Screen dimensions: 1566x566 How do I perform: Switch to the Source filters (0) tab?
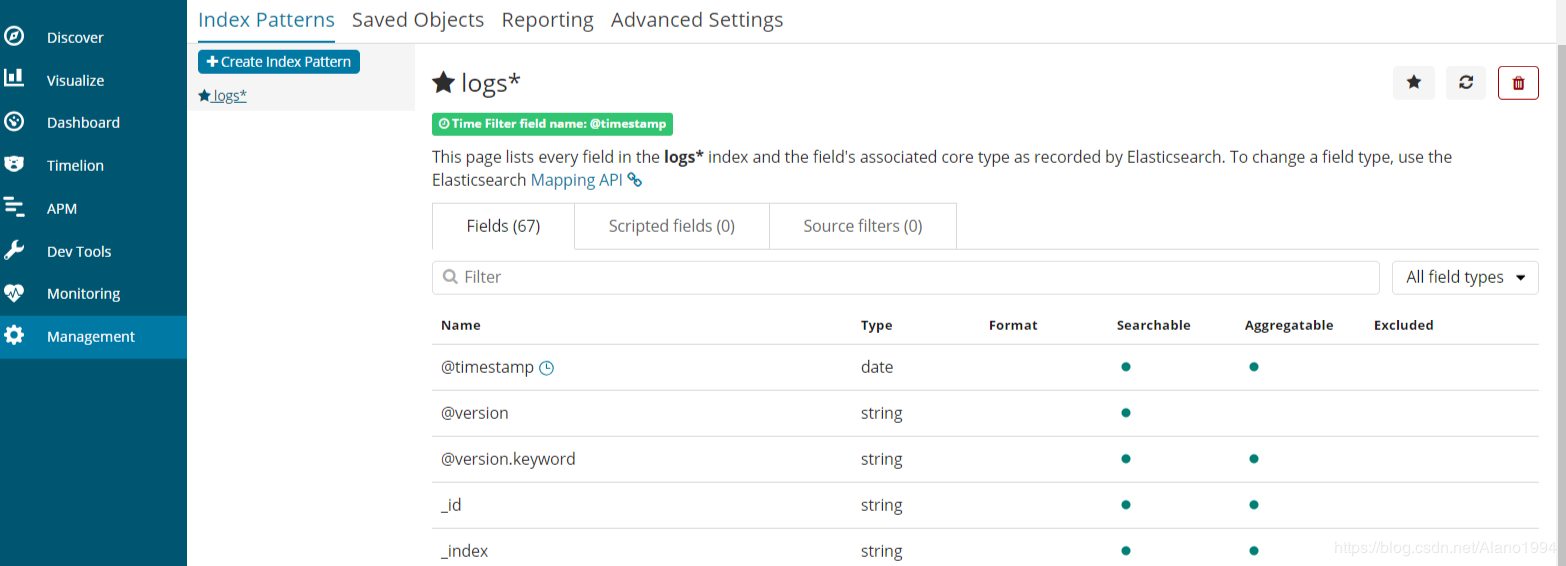[863, 226]
